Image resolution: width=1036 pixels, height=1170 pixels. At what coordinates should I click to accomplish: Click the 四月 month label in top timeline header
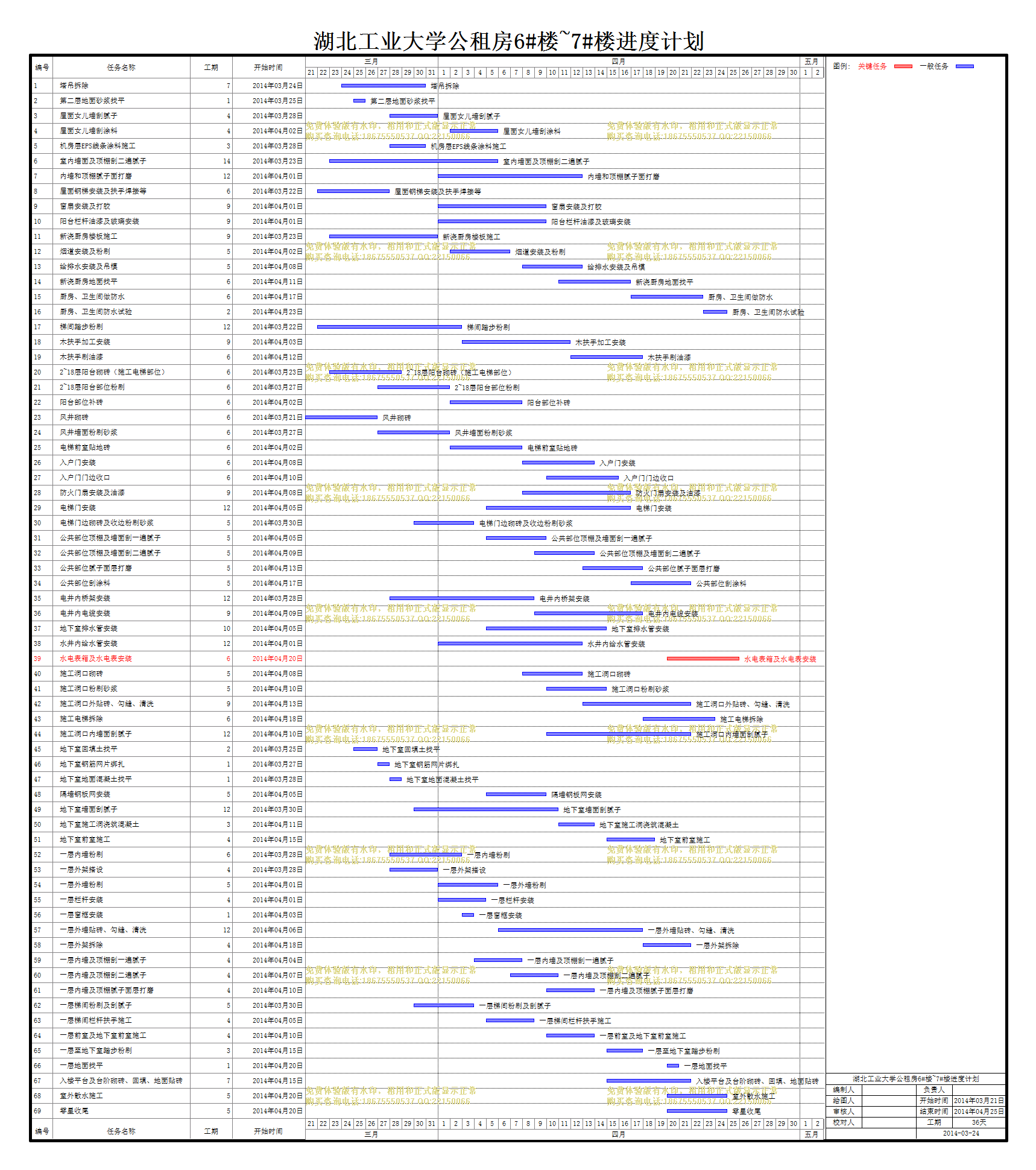click(x=619, y=62)
